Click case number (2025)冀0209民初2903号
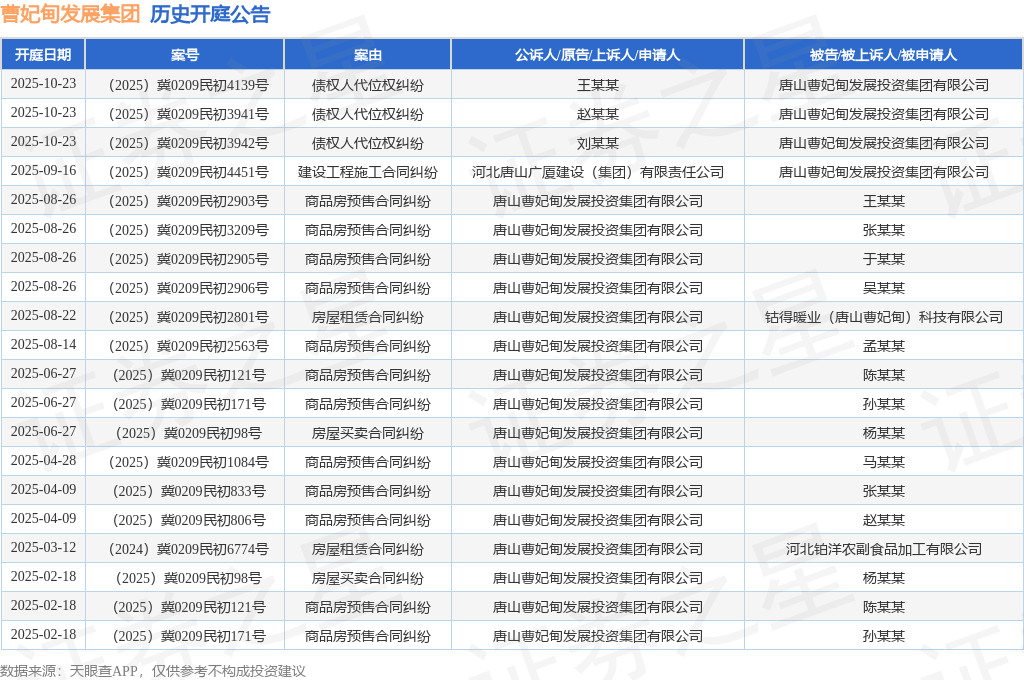This screenshot has width=1024, height=680. 189,201
